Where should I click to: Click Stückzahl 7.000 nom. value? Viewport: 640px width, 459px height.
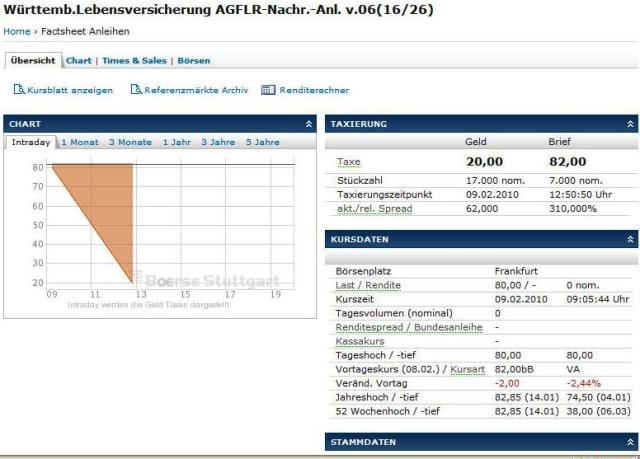[x=576, y=181]
